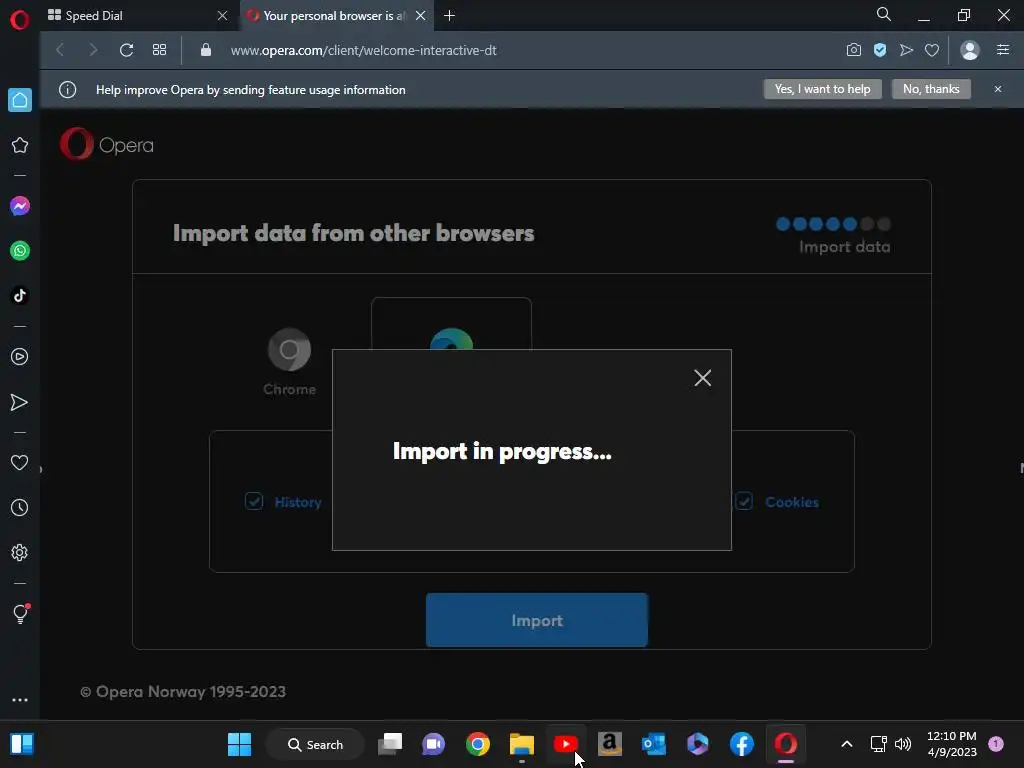The height and width of the screenshot is (768, 1024).
Task: Open Pinboards heart in sidebar
Action: pyautogui.click(x=20, y=462)
